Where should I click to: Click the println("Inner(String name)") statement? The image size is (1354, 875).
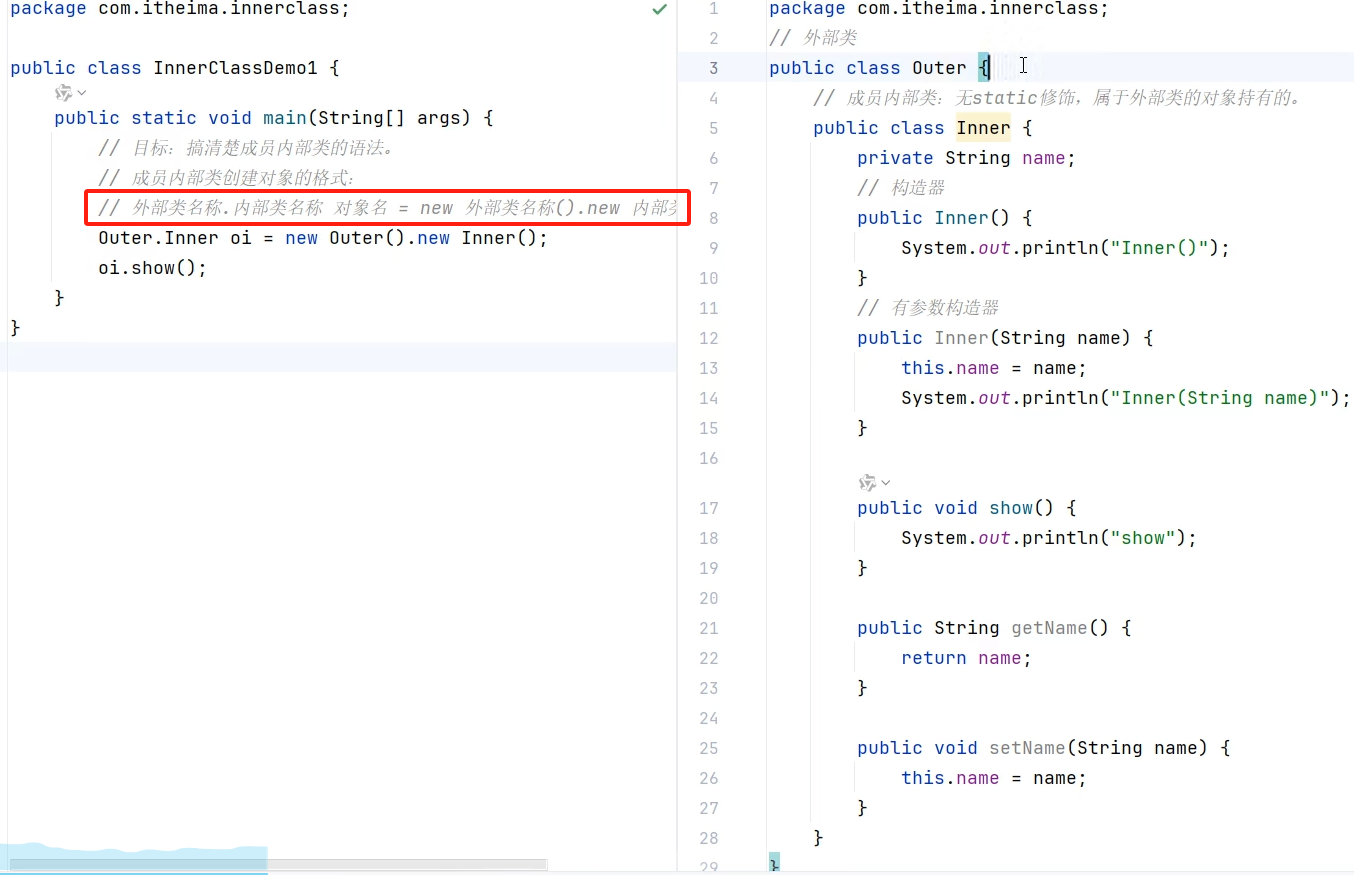tap(1126, 398)
